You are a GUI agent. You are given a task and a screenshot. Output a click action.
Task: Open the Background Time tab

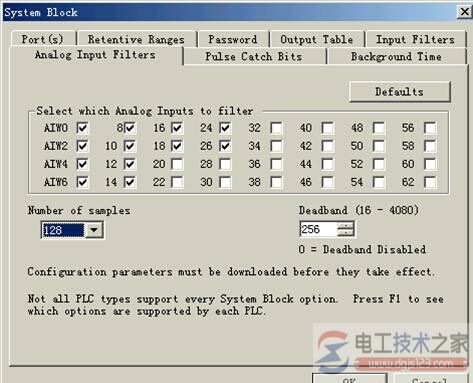coord(396,56)
